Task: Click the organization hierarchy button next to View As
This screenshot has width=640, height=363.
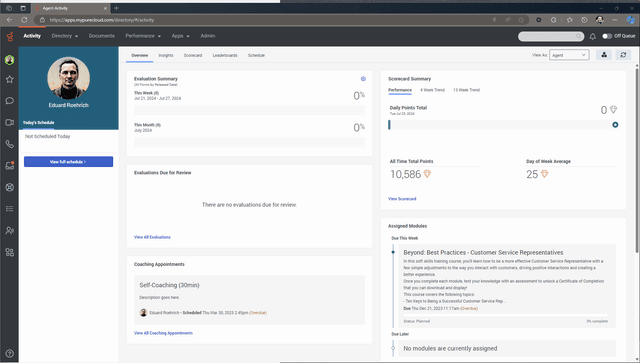Action: (x=604, y=55)
